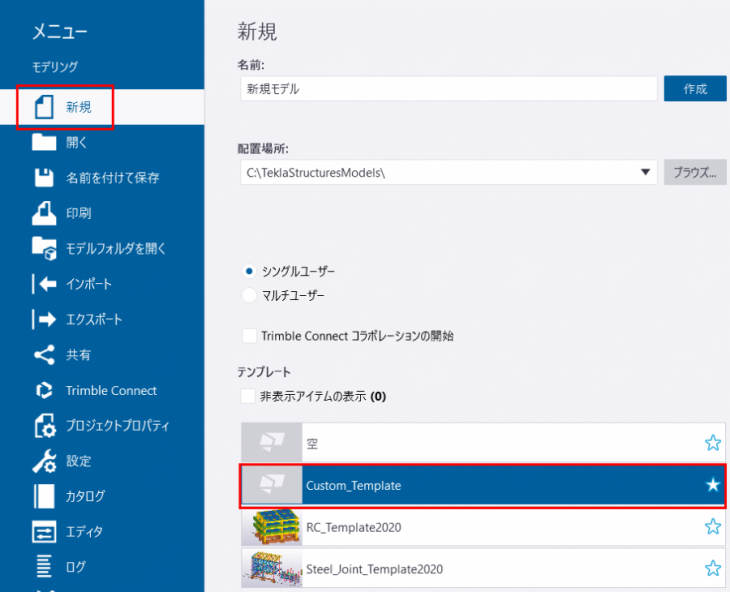Open エディタ menu label
The height and width of the screenshot is (592, 730).
[84, 531]
